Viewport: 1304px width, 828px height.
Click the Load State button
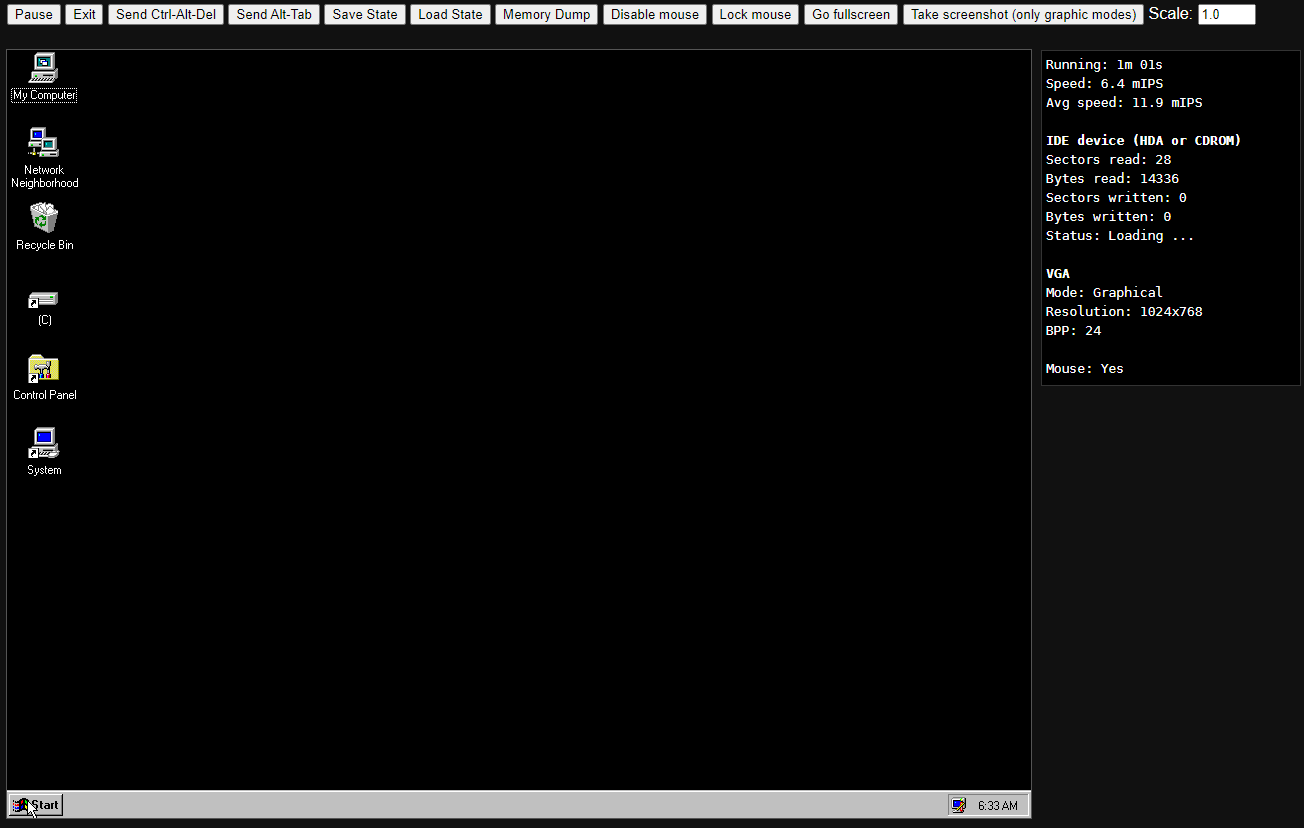[450, 15]
